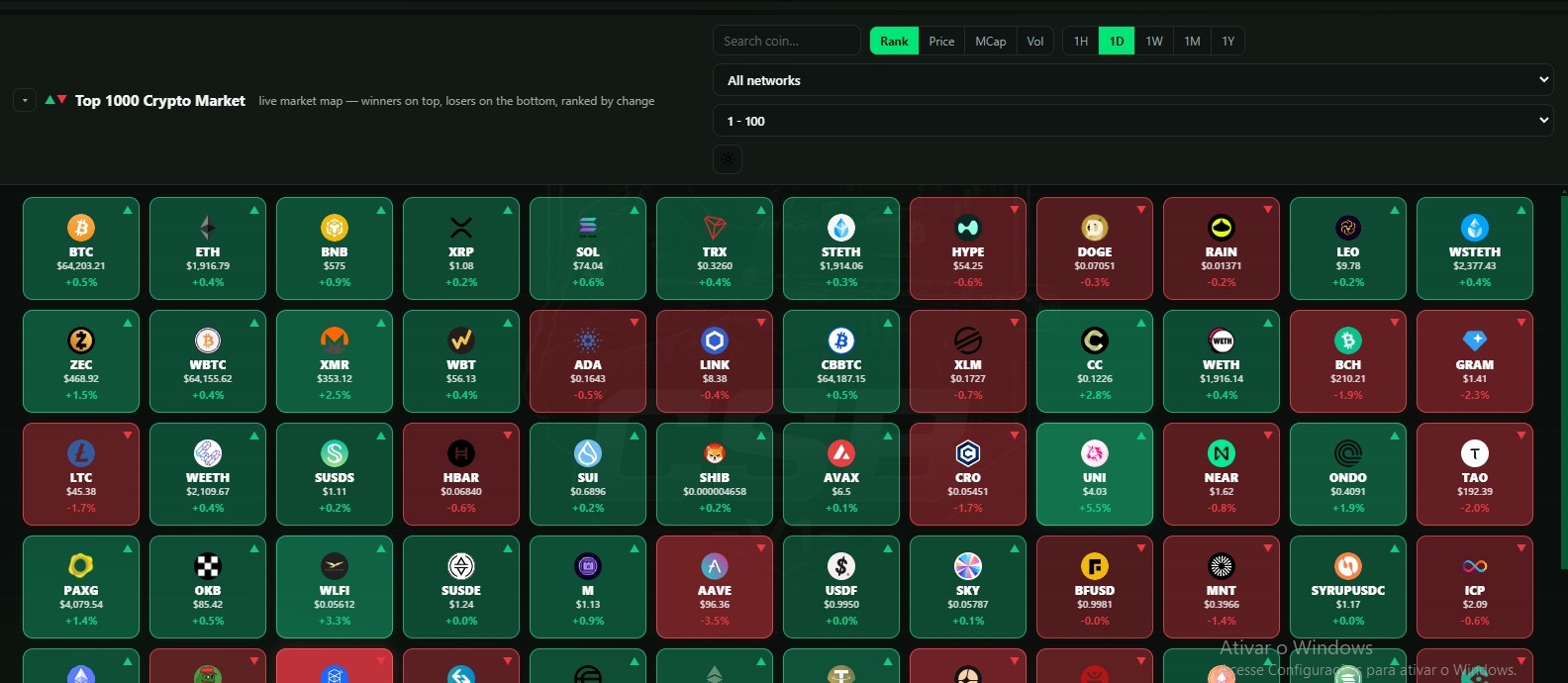Click the Zcash ZEC coin icon
The image size is (1568, 683).
pos(81,341)
